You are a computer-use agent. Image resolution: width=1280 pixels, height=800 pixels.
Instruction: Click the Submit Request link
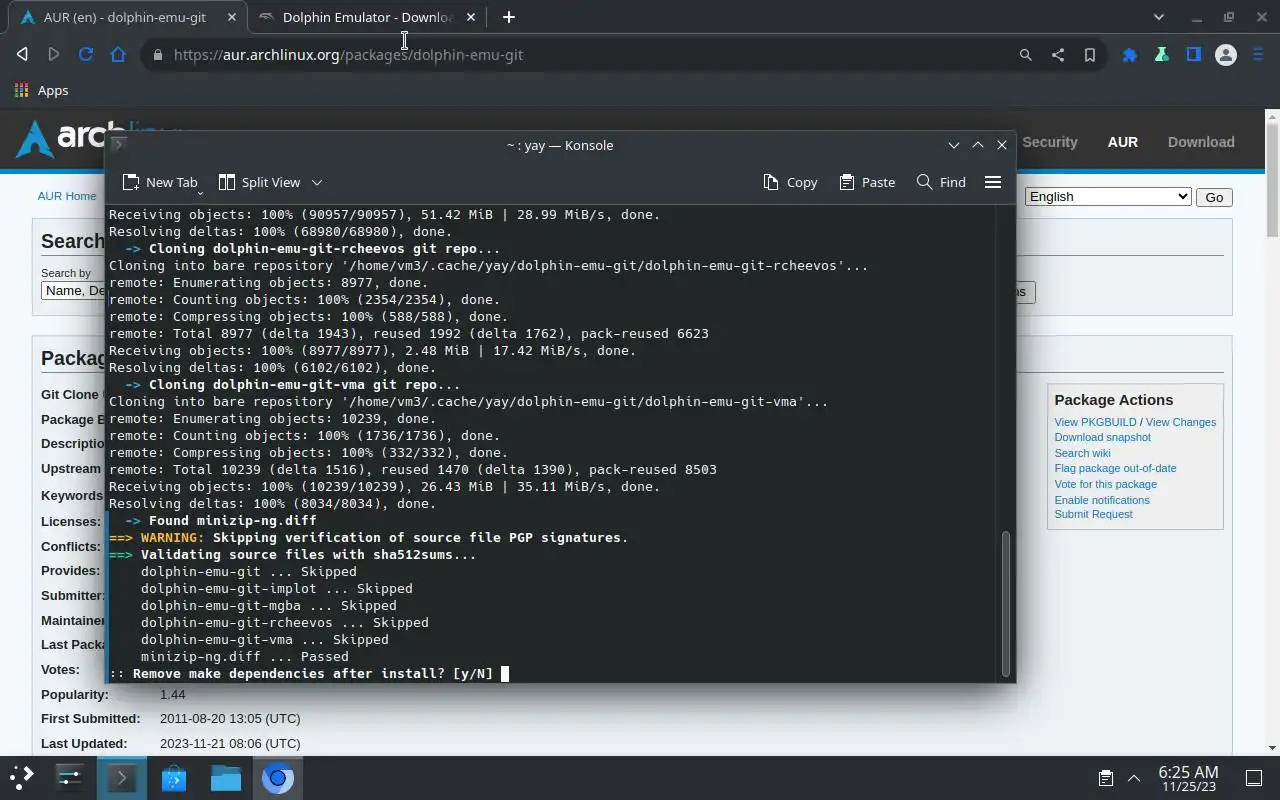(x=1093, y=514)
